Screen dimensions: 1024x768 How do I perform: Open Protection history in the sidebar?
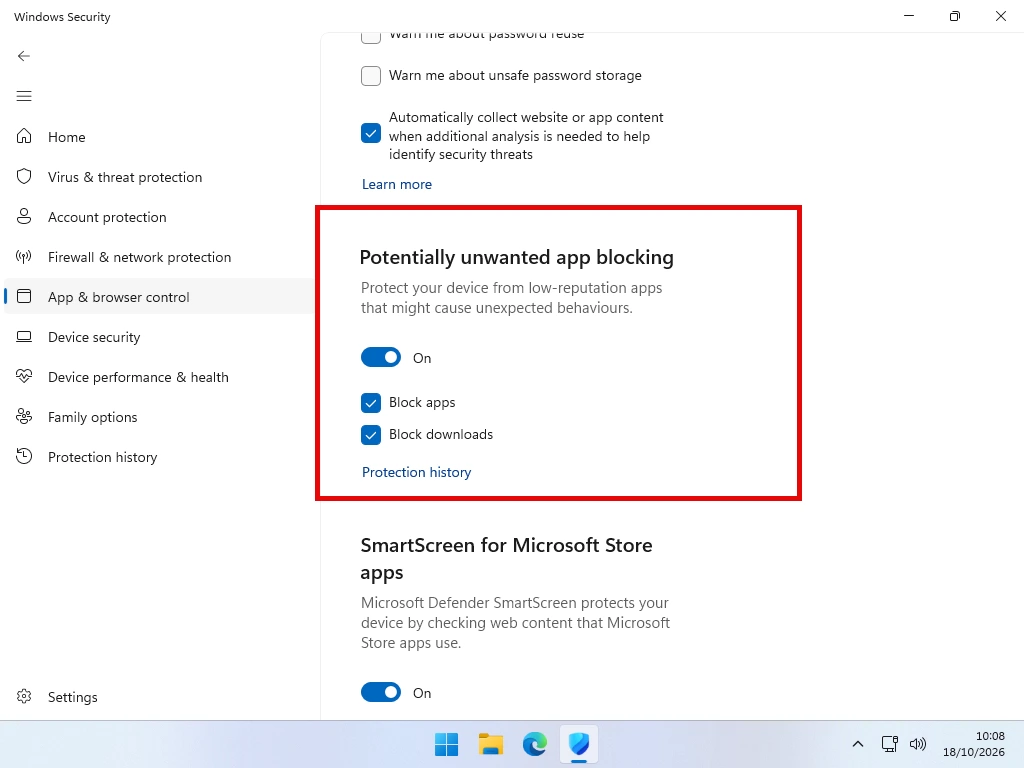pyautogui.click(x=103, y=457)
